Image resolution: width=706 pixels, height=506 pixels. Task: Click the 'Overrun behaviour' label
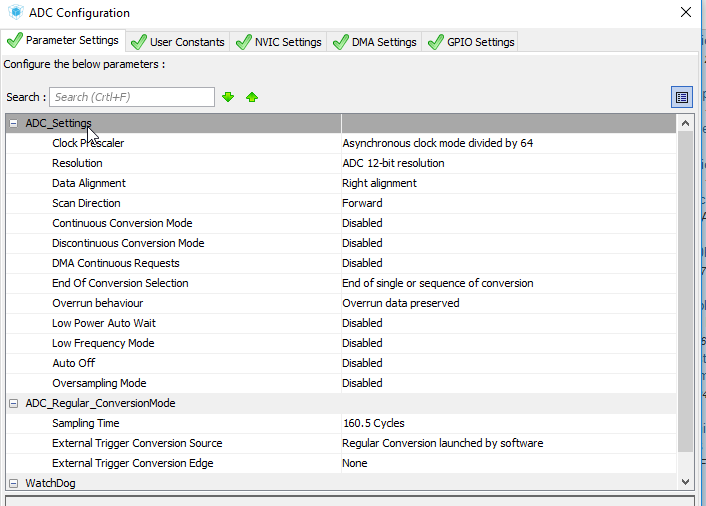tap(97, 303)
